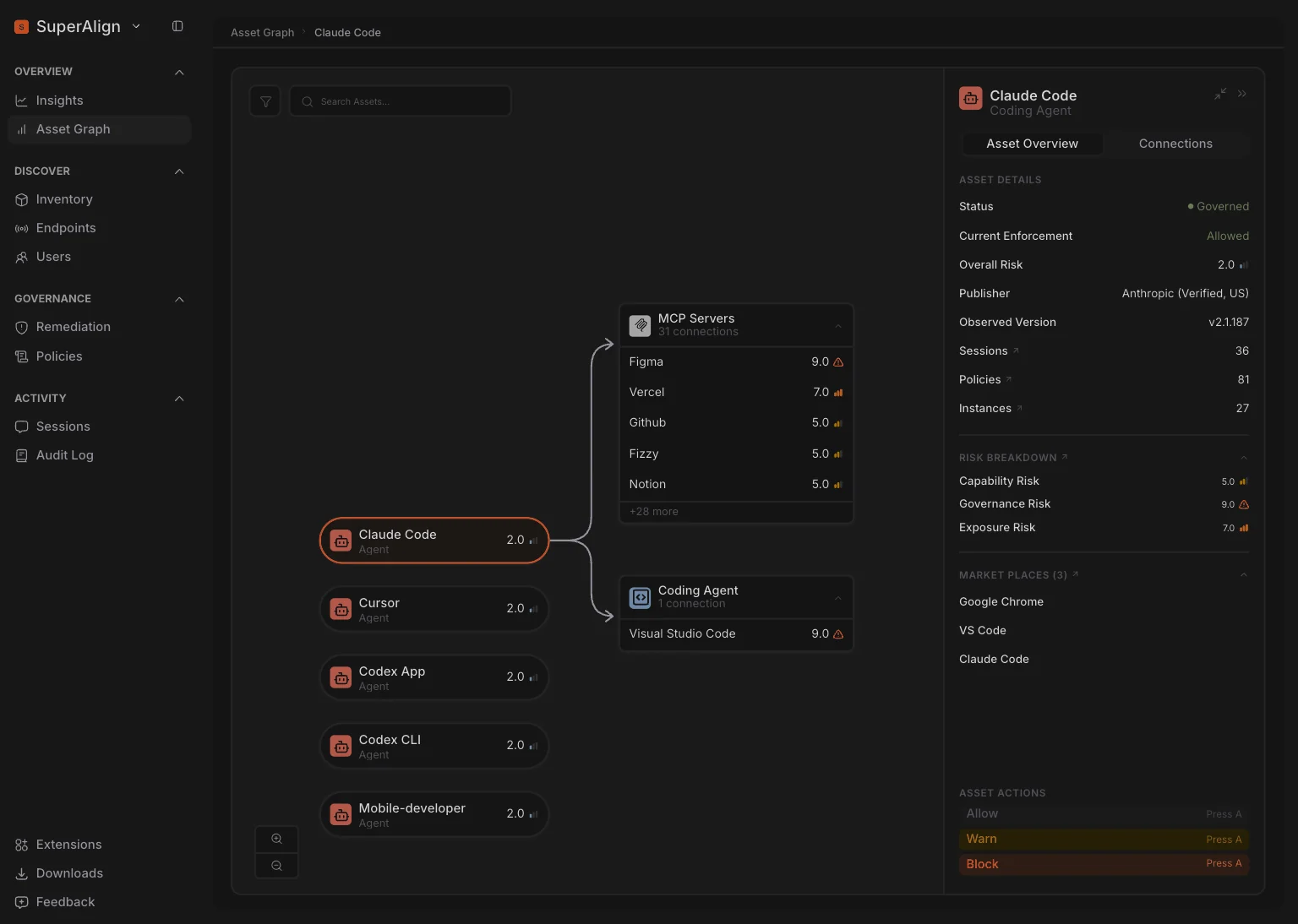Collapse the MCP Servers node list
Image resolution: width=1298 pixels, height=924 pixels.
coord(838,326)
